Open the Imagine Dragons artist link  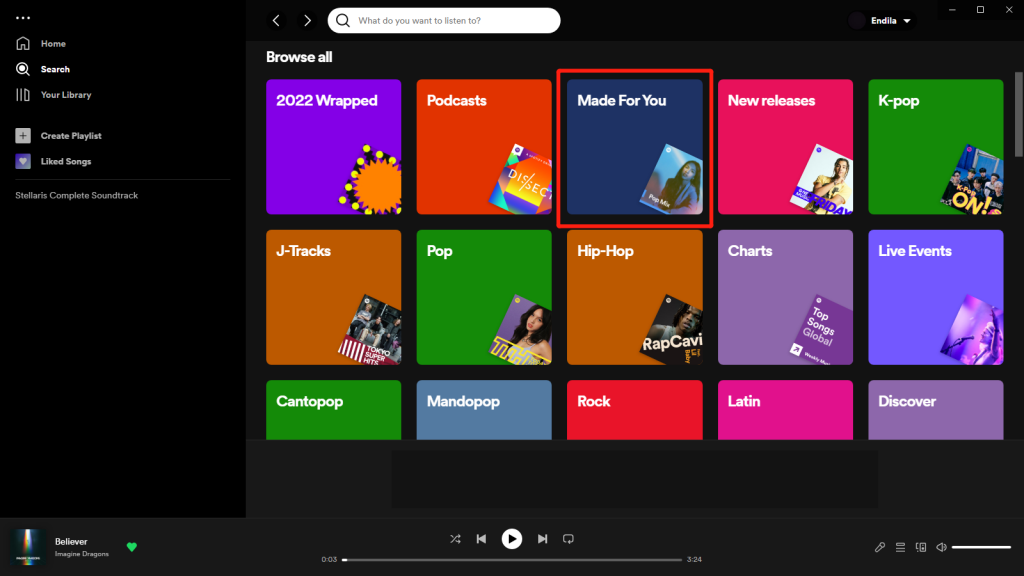pos(82,554)
